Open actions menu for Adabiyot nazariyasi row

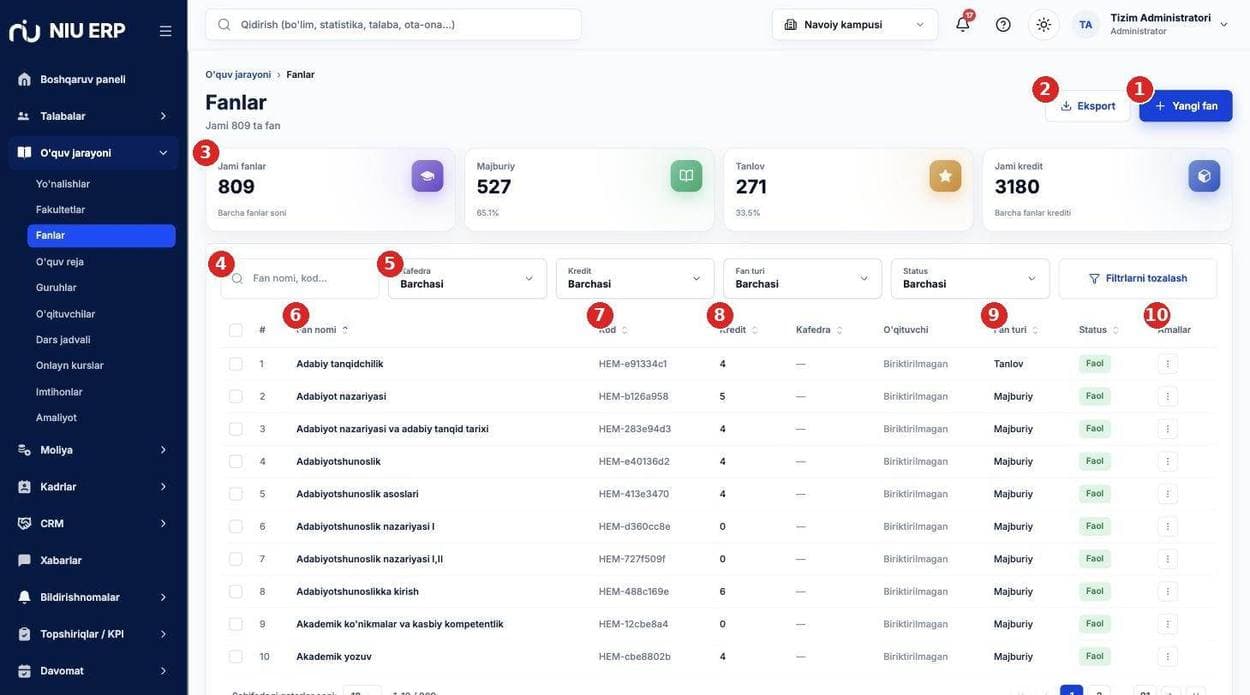pyautogui.click(x=1167, y=396)
